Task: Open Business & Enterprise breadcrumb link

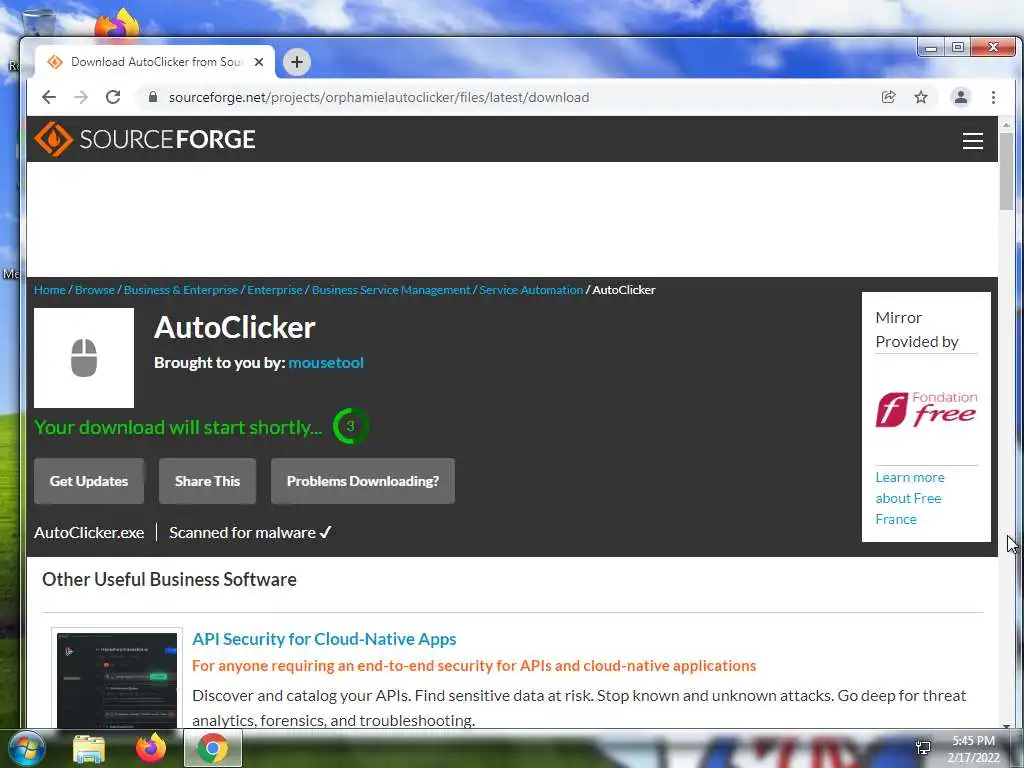Action: point(181,290)
